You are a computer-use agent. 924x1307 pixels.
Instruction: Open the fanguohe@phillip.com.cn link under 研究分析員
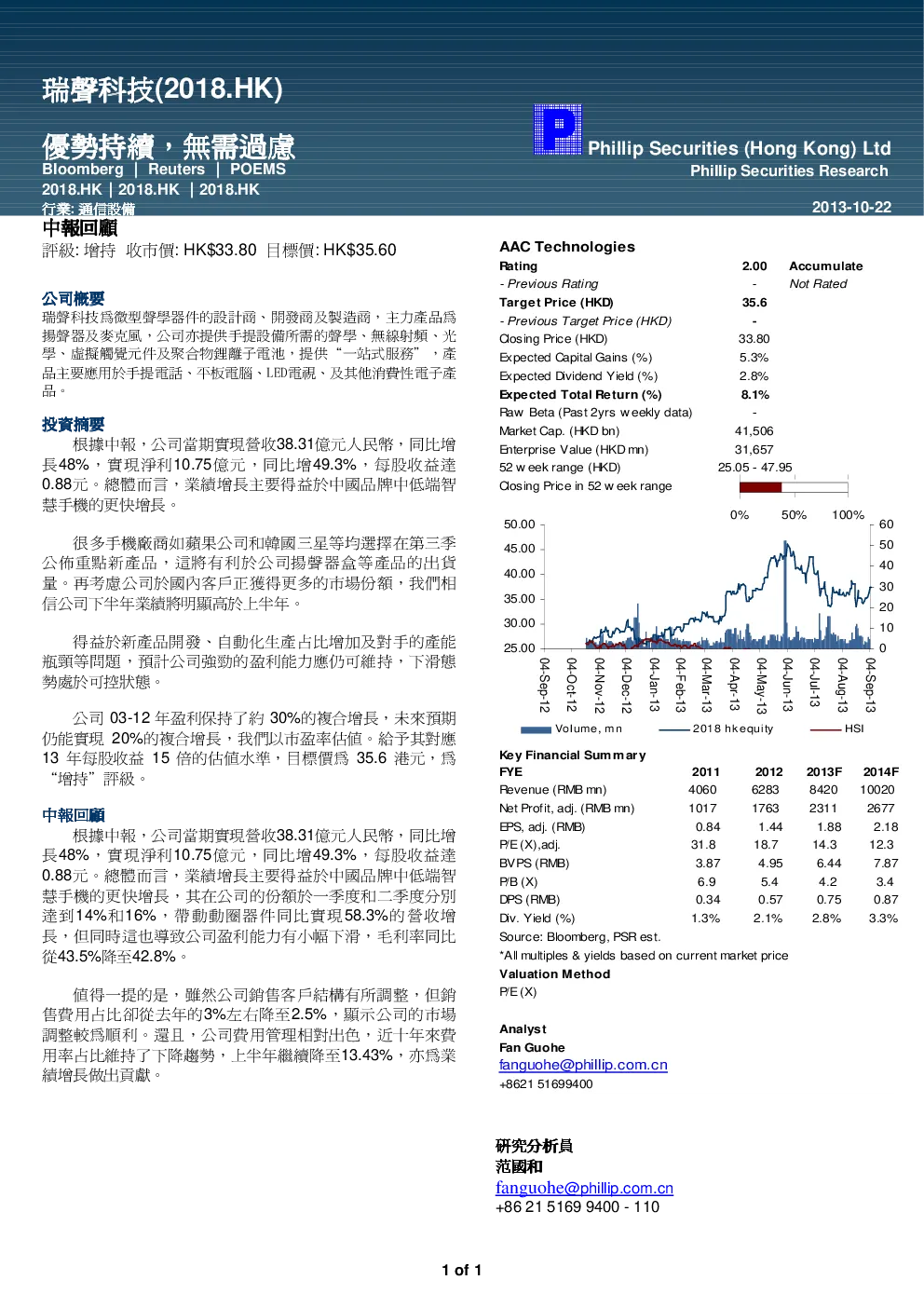coord(584,1188)
